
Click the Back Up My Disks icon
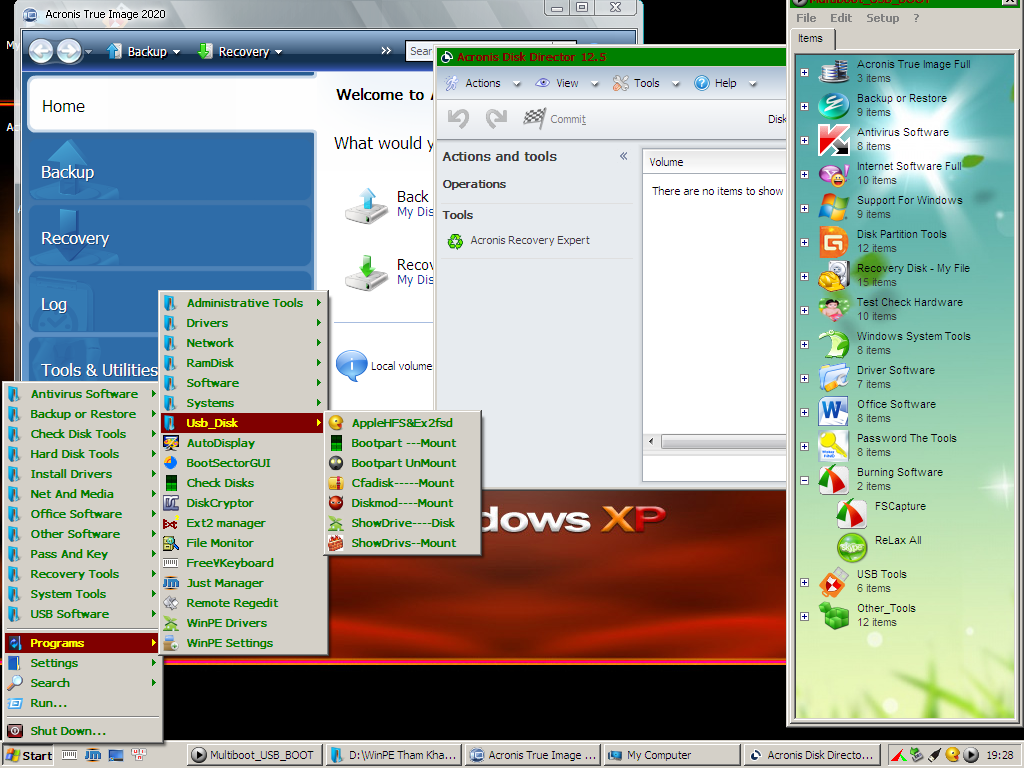tap(366, 204)
